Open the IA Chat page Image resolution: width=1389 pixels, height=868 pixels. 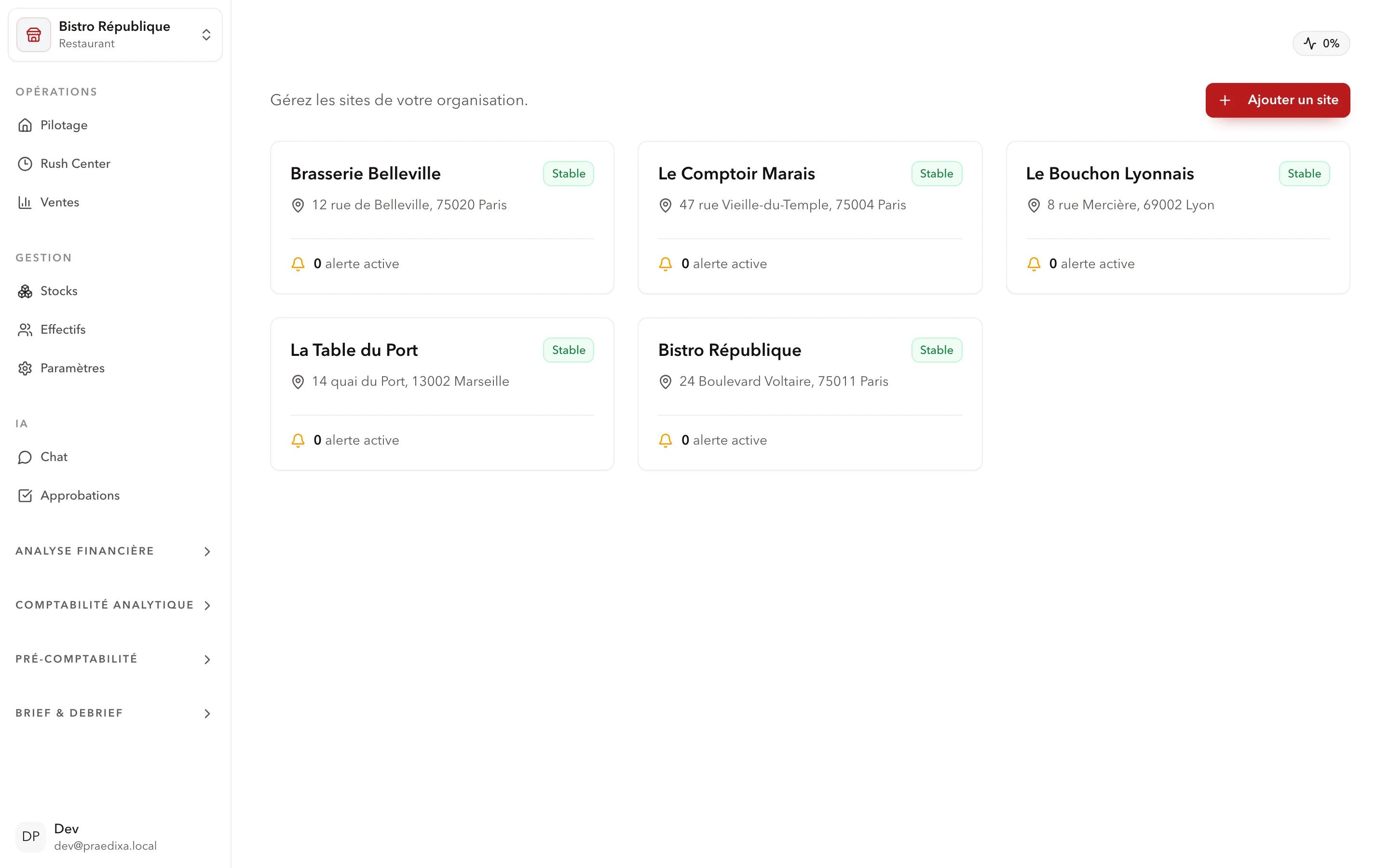(x=115, y=457)
